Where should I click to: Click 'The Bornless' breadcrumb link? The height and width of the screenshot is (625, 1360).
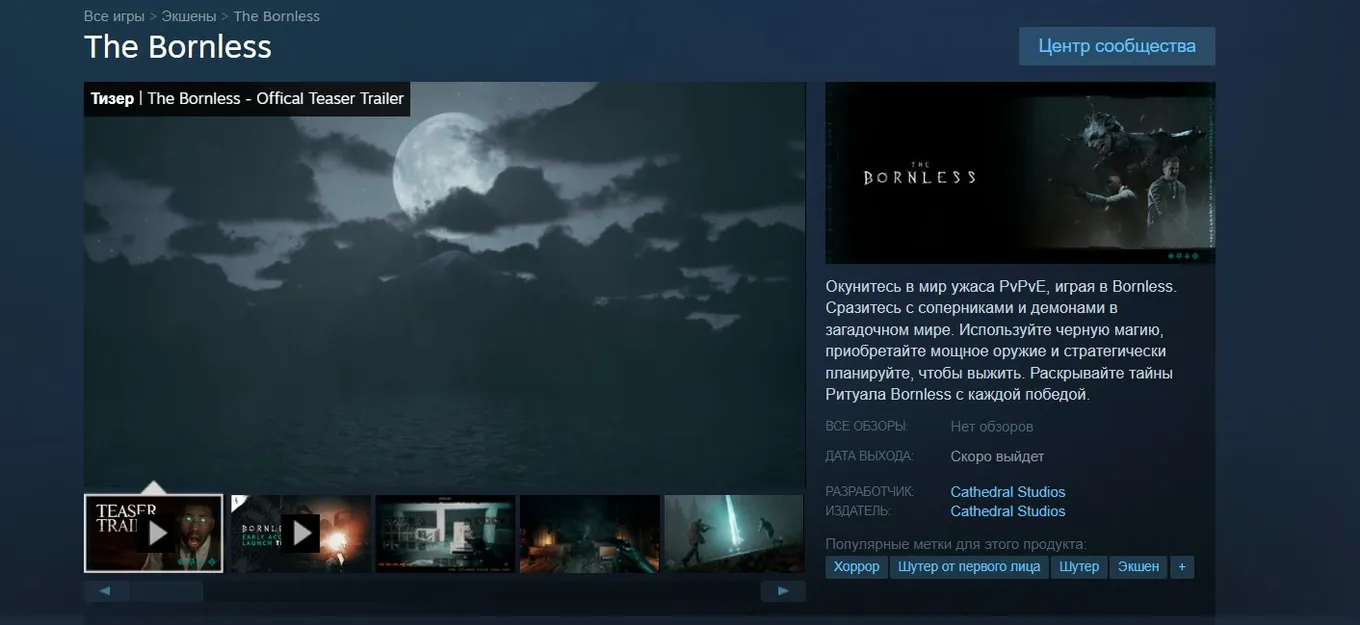277,17
